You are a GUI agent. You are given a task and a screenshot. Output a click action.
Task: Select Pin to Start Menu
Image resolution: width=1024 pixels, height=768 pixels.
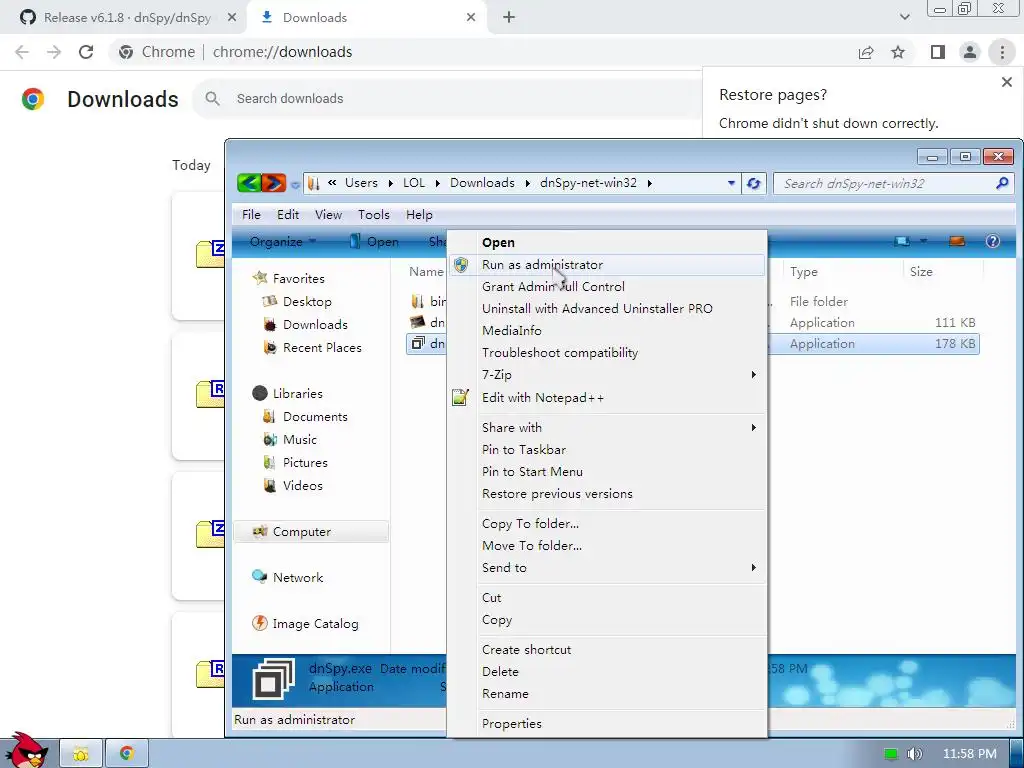[x=607, y=472]
